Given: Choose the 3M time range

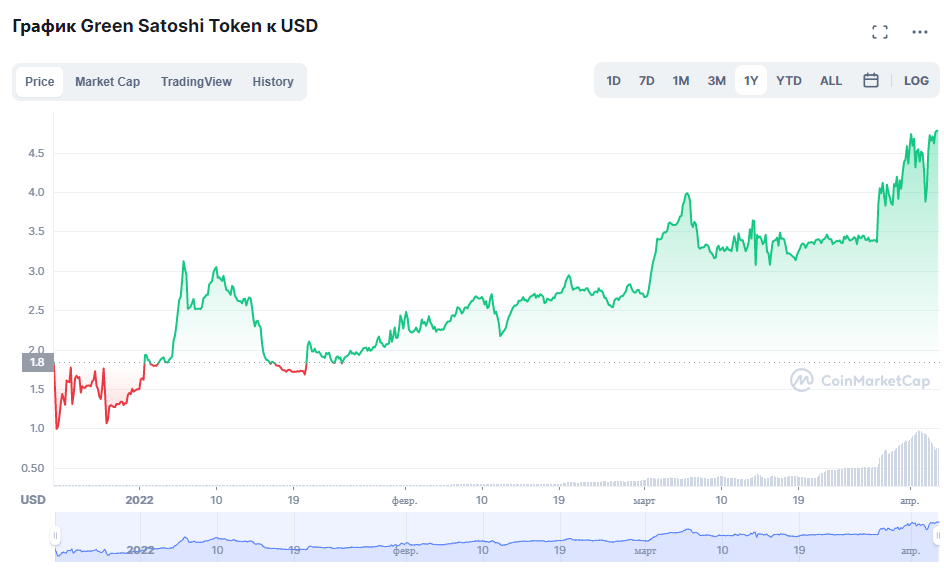Looking at the screenshot, I should [717, 81].
